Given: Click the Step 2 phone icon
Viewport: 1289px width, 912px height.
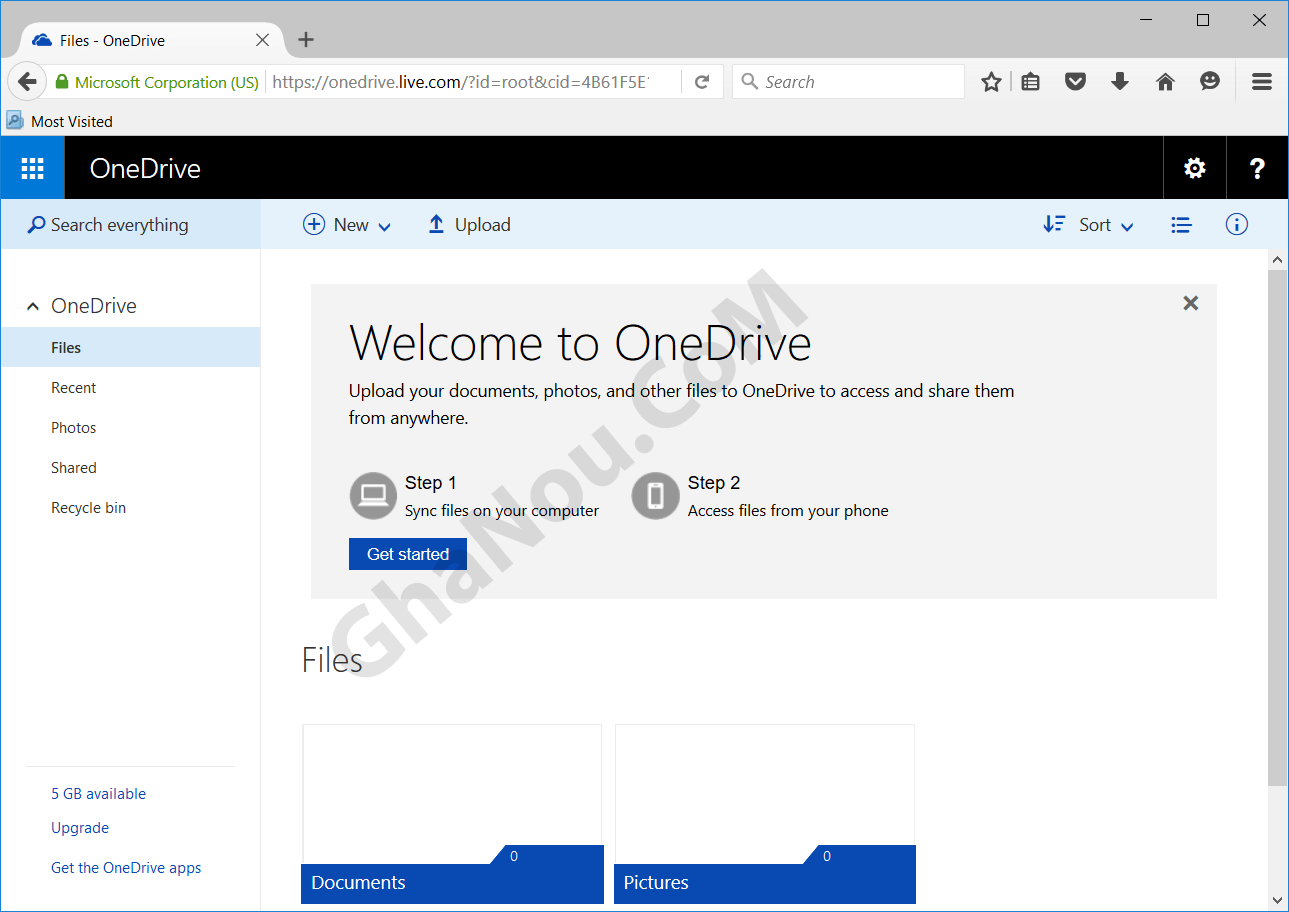Looking at the screenshot, I should 656,496.
